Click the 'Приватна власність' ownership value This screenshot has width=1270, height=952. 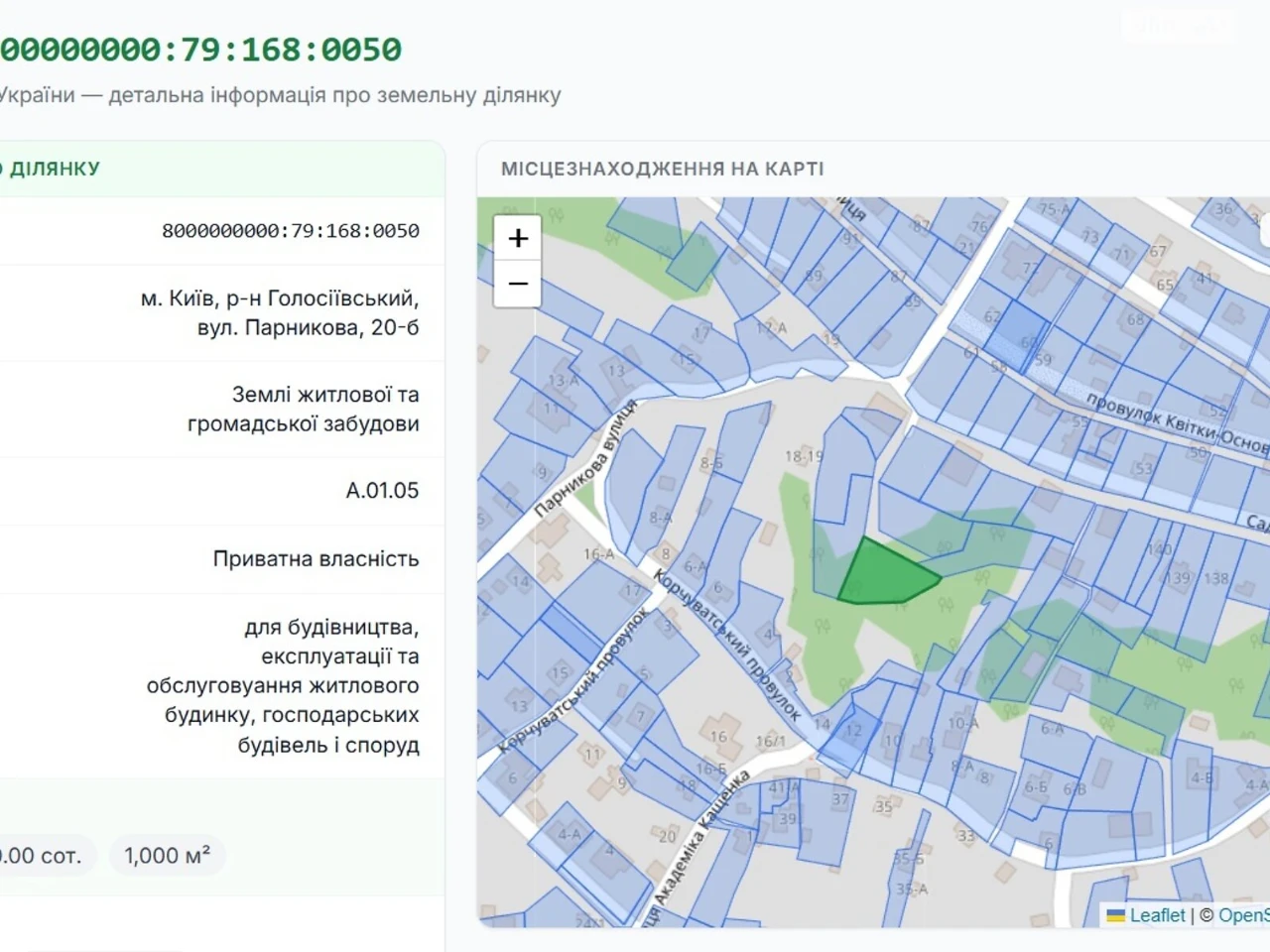[316, 559]
